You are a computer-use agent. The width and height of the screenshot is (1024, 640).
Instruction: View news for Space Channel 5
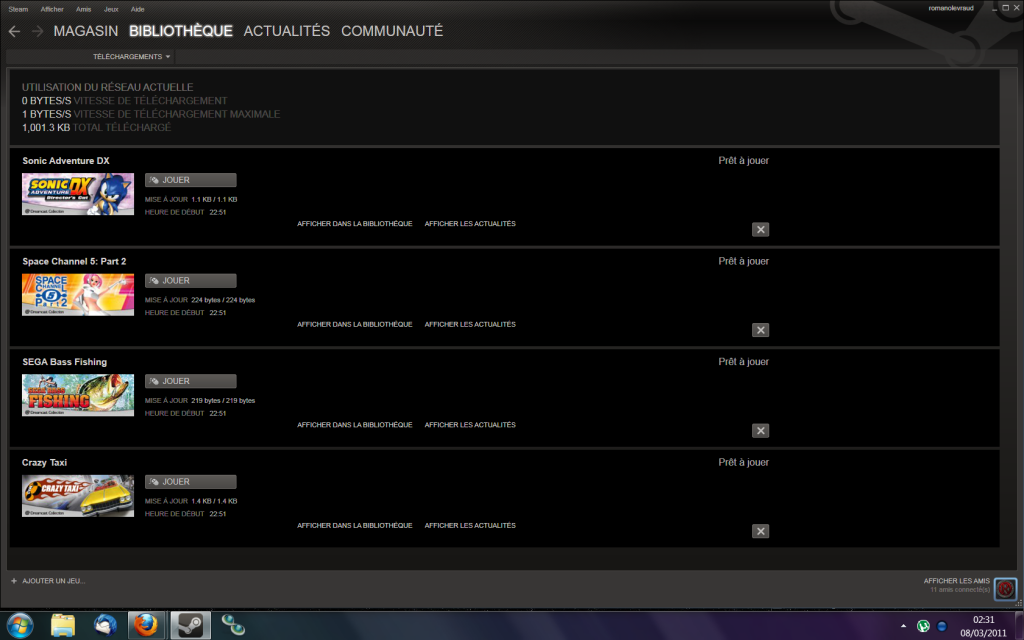coord(470,324)
